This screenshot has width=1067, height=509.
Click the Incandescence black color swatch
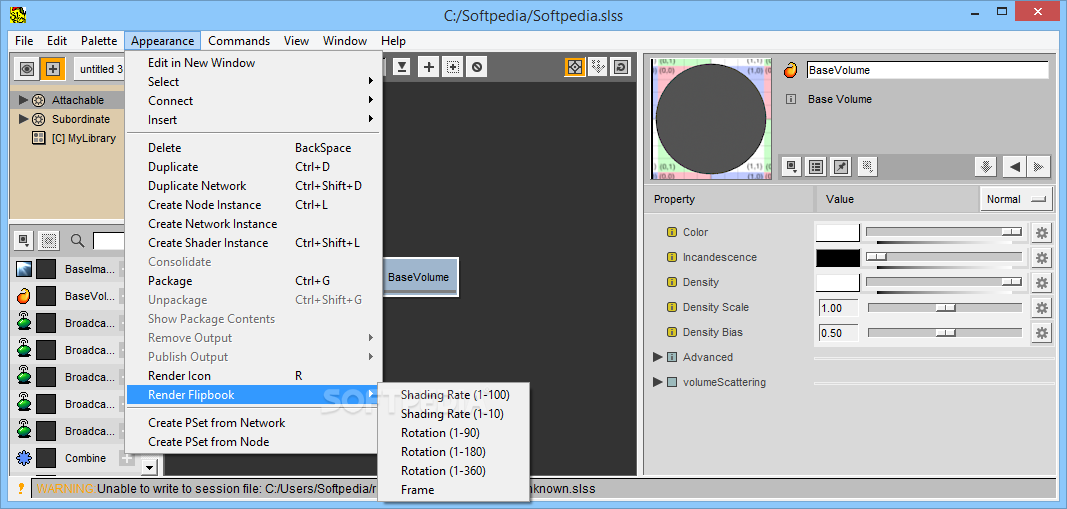point(838,258)
